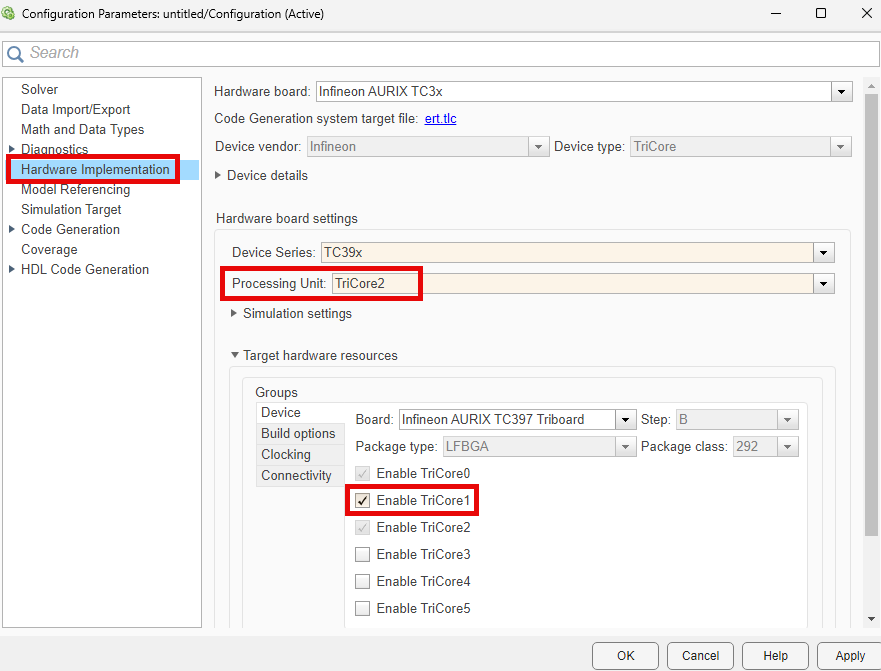
Task: Uncheck the Enable TriCore1 checkbox
Action: tap(362, 500)
